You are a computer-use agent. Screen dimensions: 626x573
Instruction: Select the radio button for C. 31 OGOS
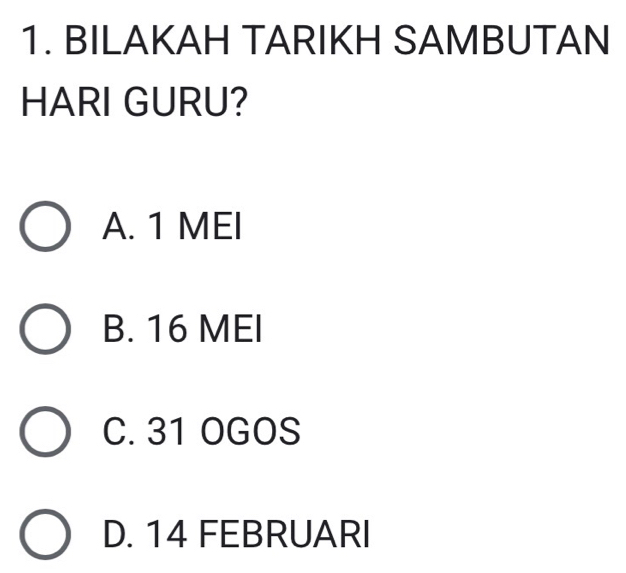[x=45, y=437]
